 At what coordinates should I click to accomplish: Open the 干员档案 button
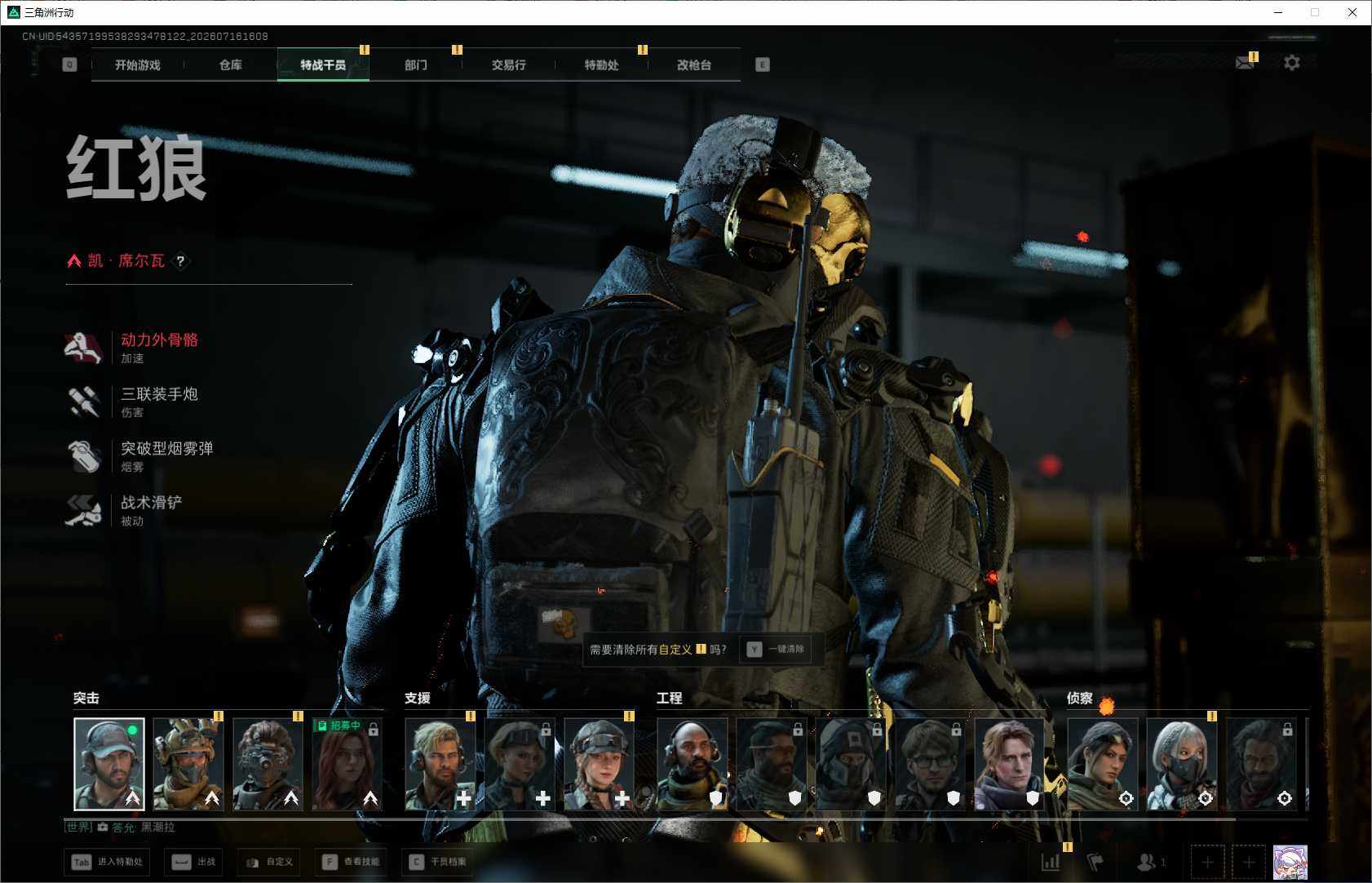click(x=438, y=862)
